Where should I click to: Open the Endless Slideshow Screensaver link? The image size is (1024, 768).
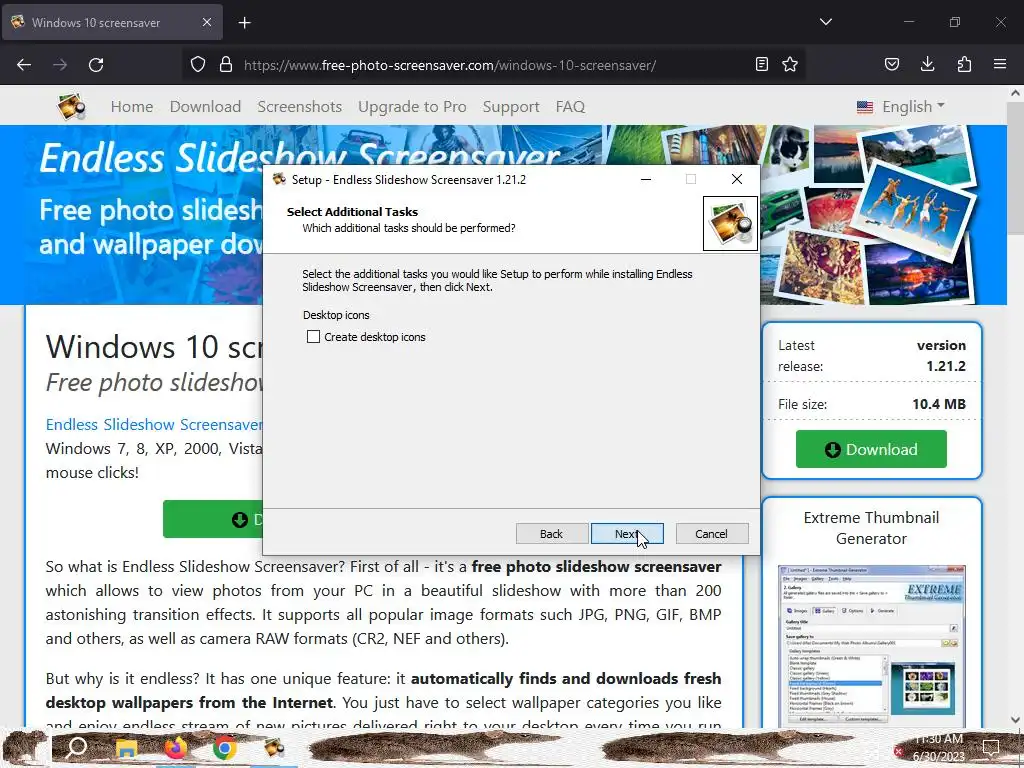(x=154, y=424)
